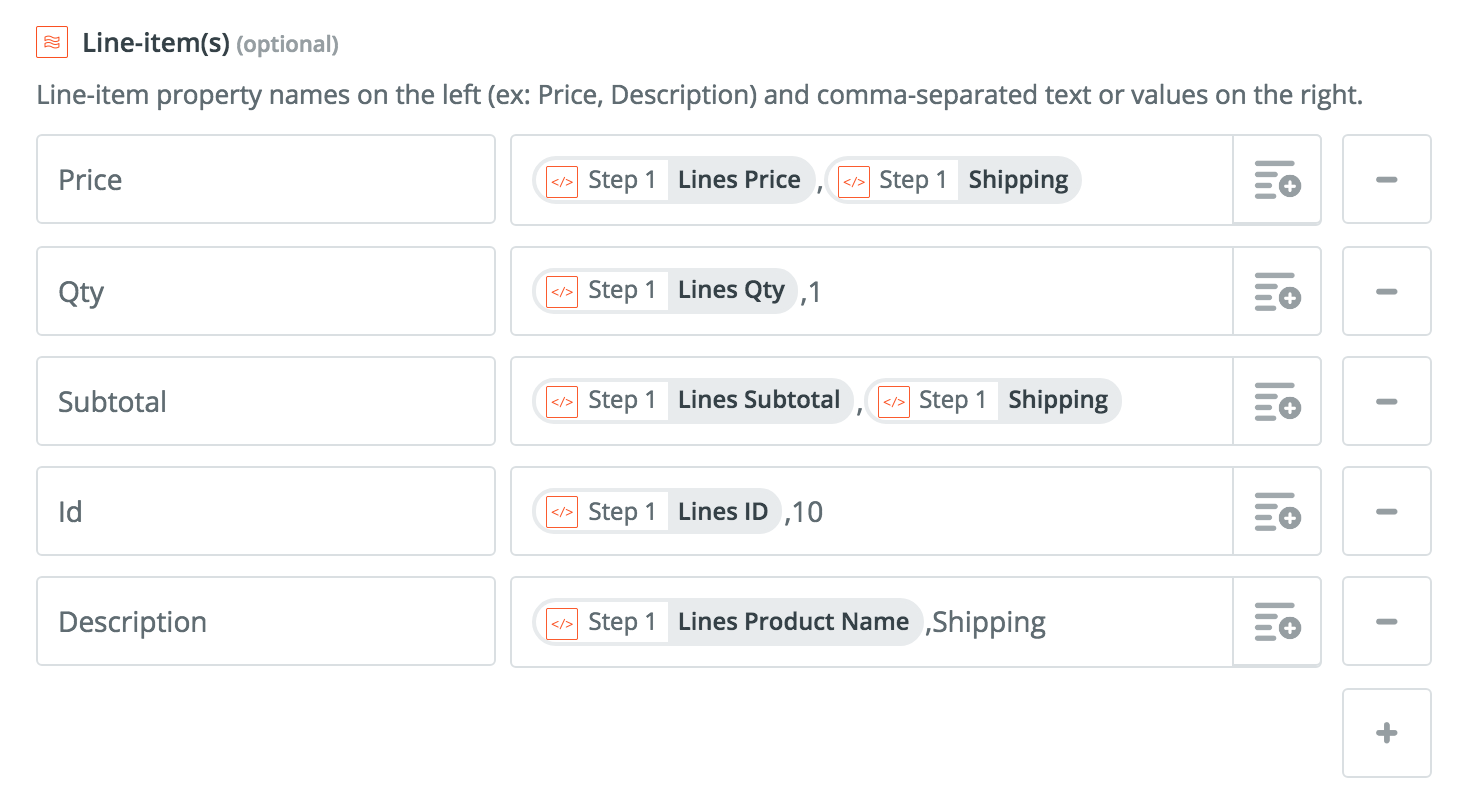Screen dimensions: 1468x800
Task: Remove the Description line-item row
Action: point(1386,621)
